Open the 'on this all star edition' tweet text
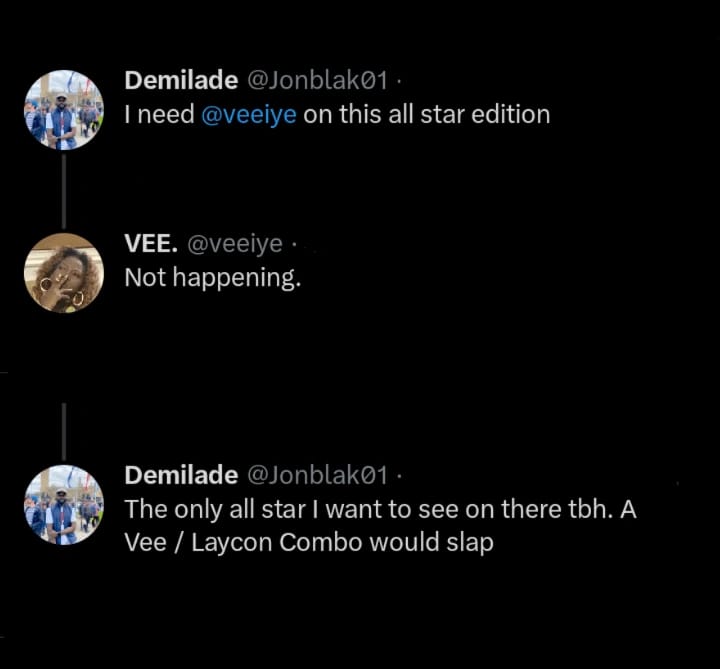720x669 pixels. 426,114
